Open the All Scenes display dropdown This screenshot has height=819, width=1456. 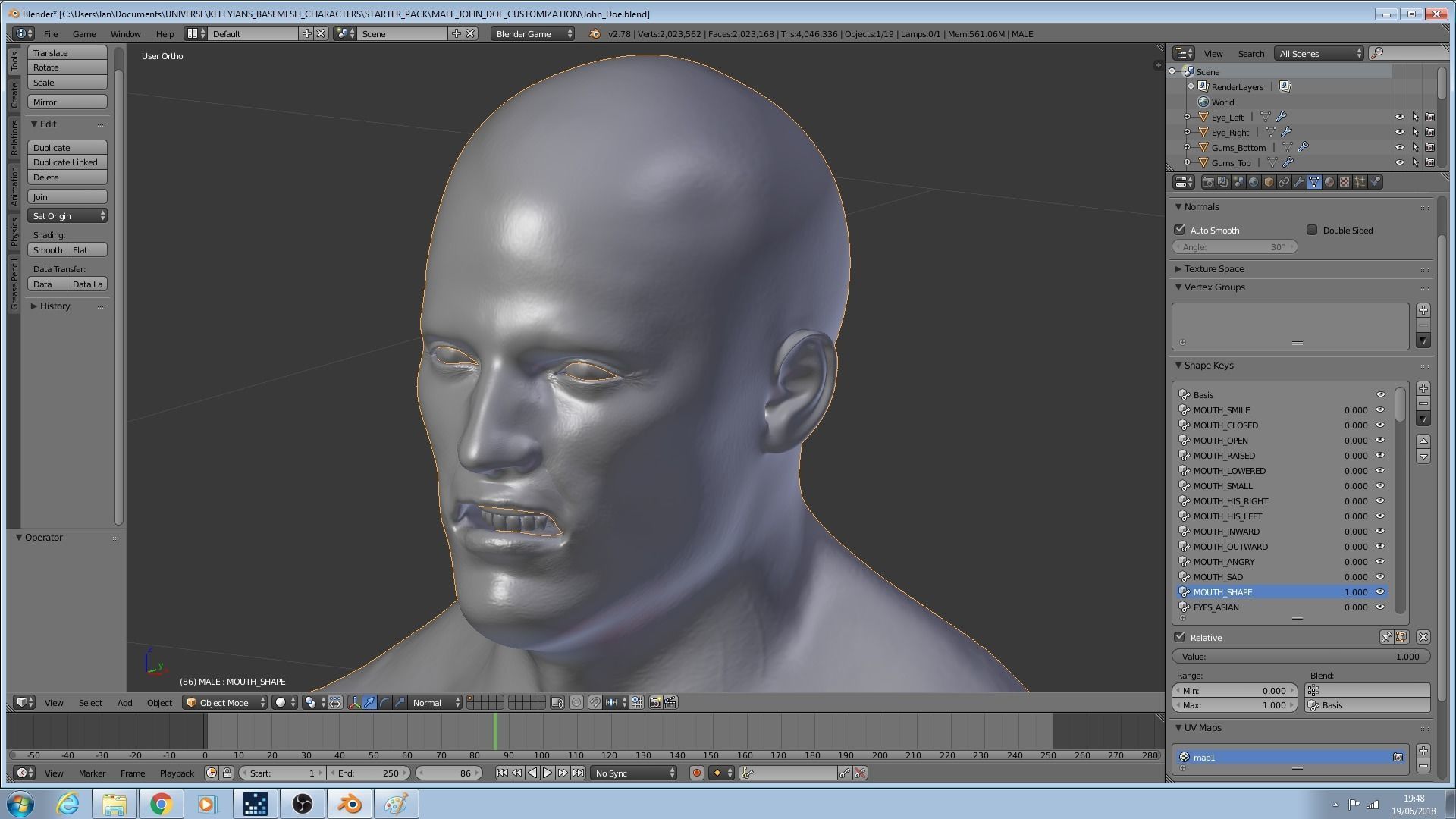click(1318, 53)
